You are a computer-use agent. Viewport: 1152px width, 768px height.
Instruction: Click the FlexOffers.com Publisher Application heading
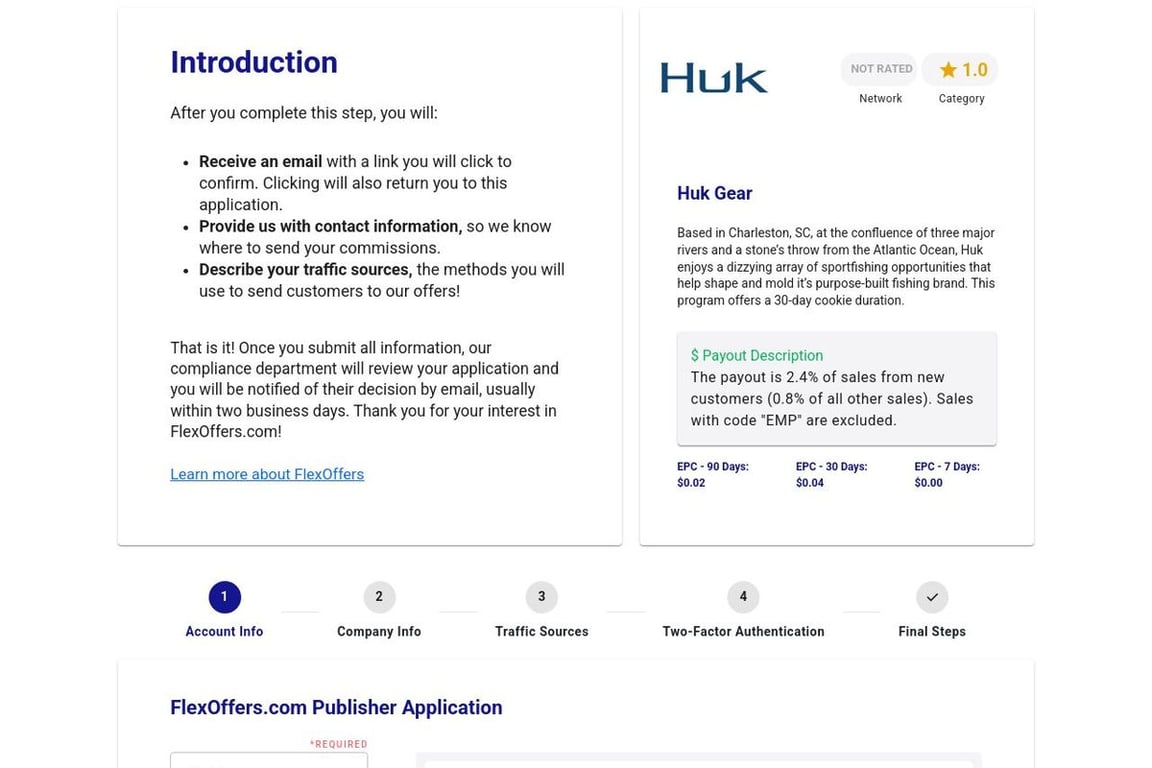point(336,708)
